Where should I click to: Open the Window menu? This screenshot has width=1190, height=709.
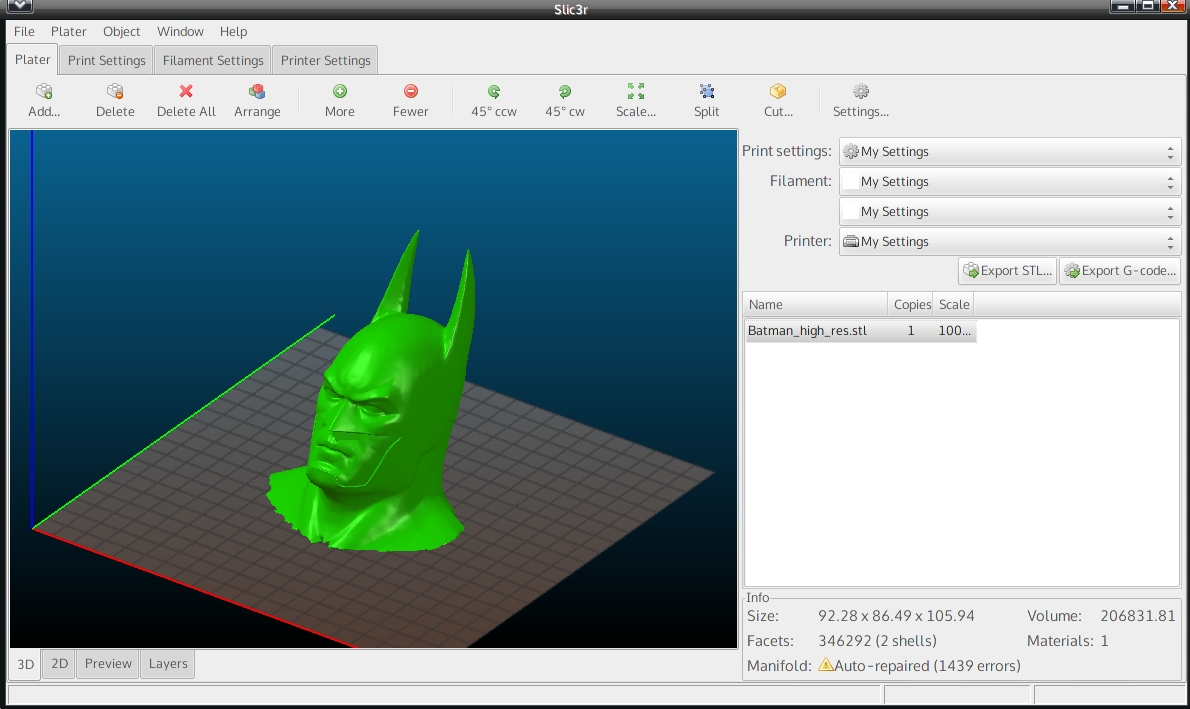coord(180,31)
